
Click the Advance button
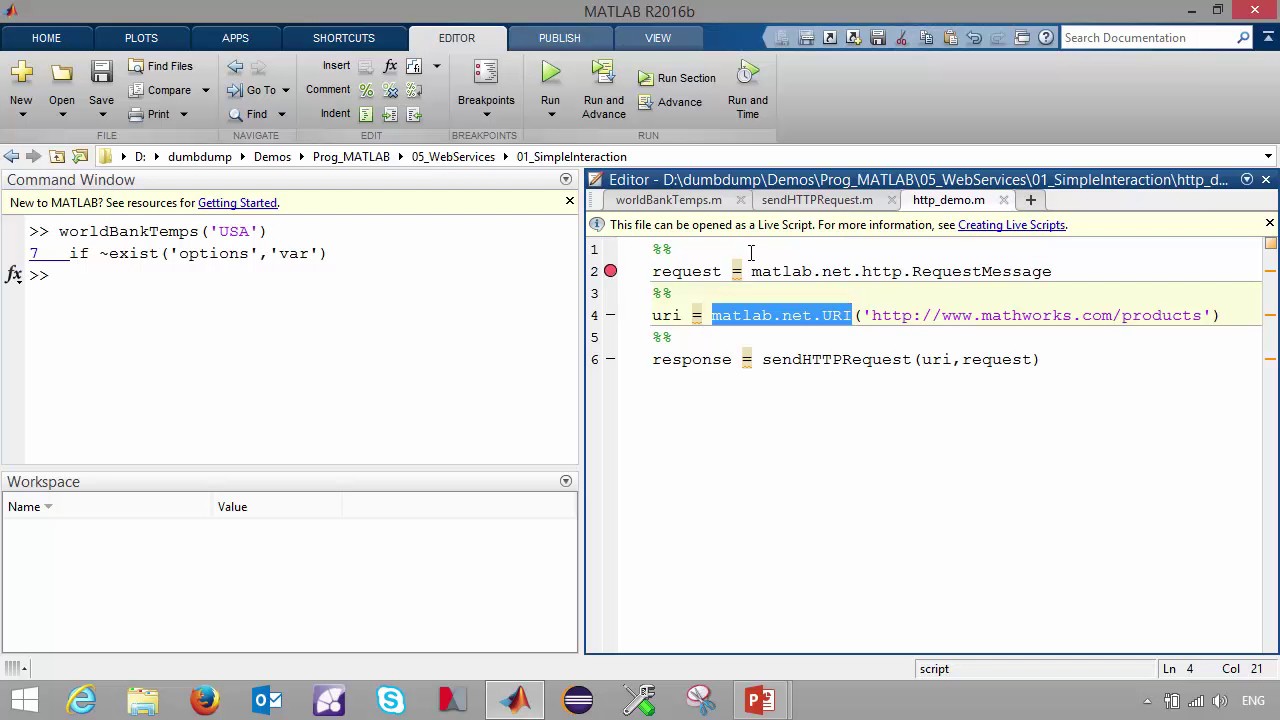(x=670, y=102)
